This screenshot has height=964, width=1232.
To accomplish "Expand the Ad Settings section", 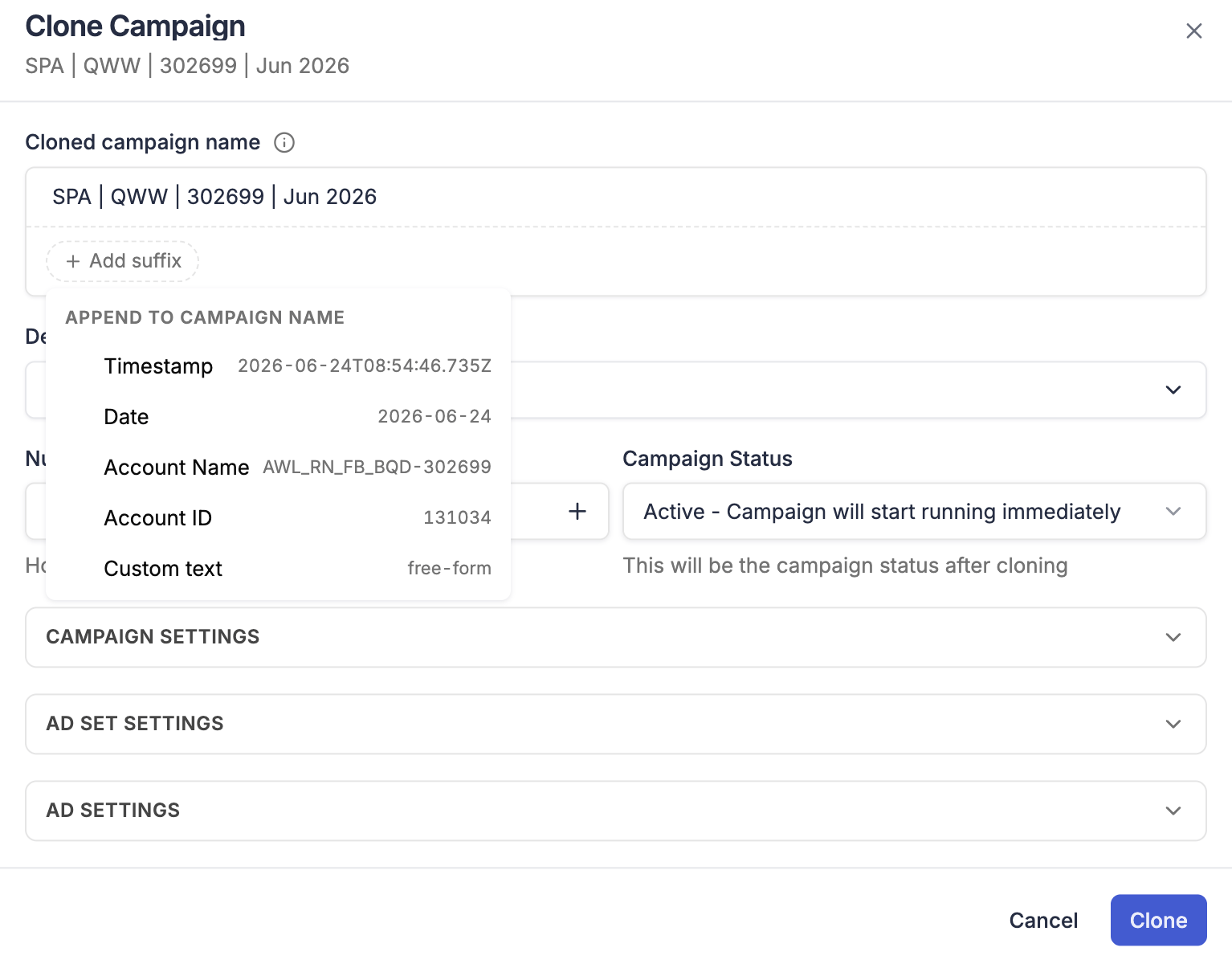I will (616, 811).
